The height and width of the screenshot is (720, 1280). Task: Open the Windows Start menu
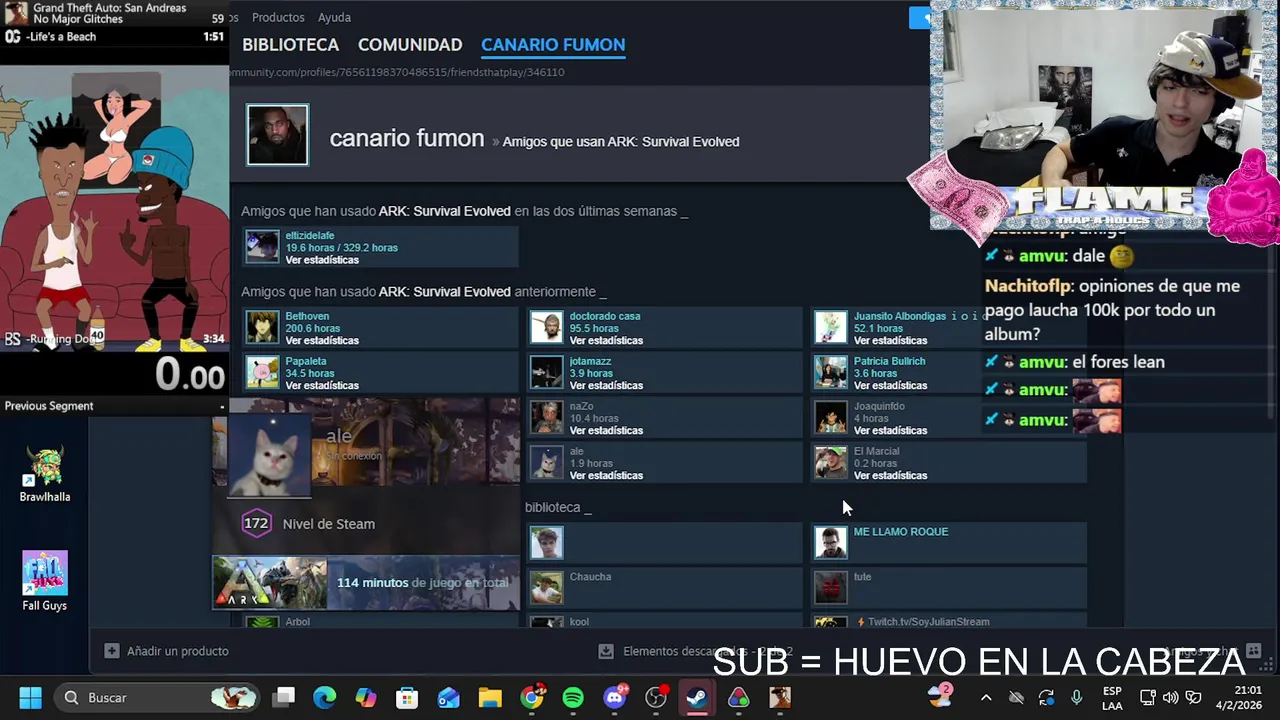[30, 697]
